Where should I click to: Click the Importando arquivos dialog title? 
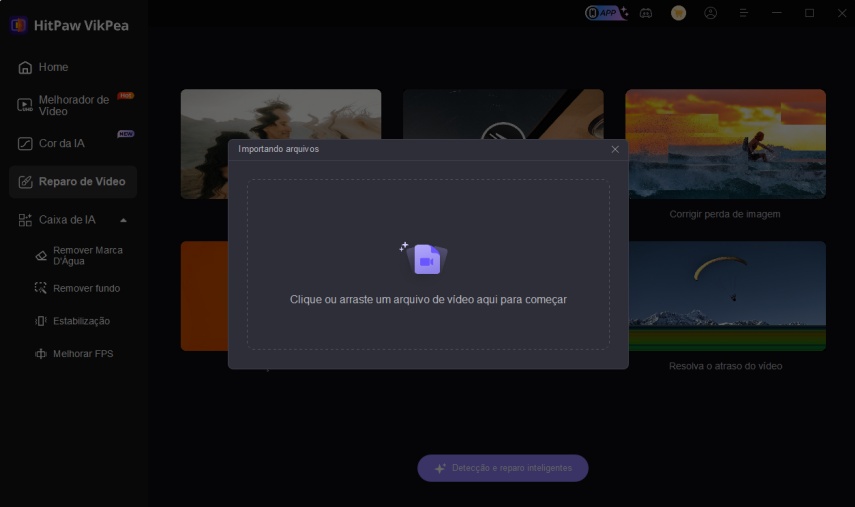click(x=279, y=149)
